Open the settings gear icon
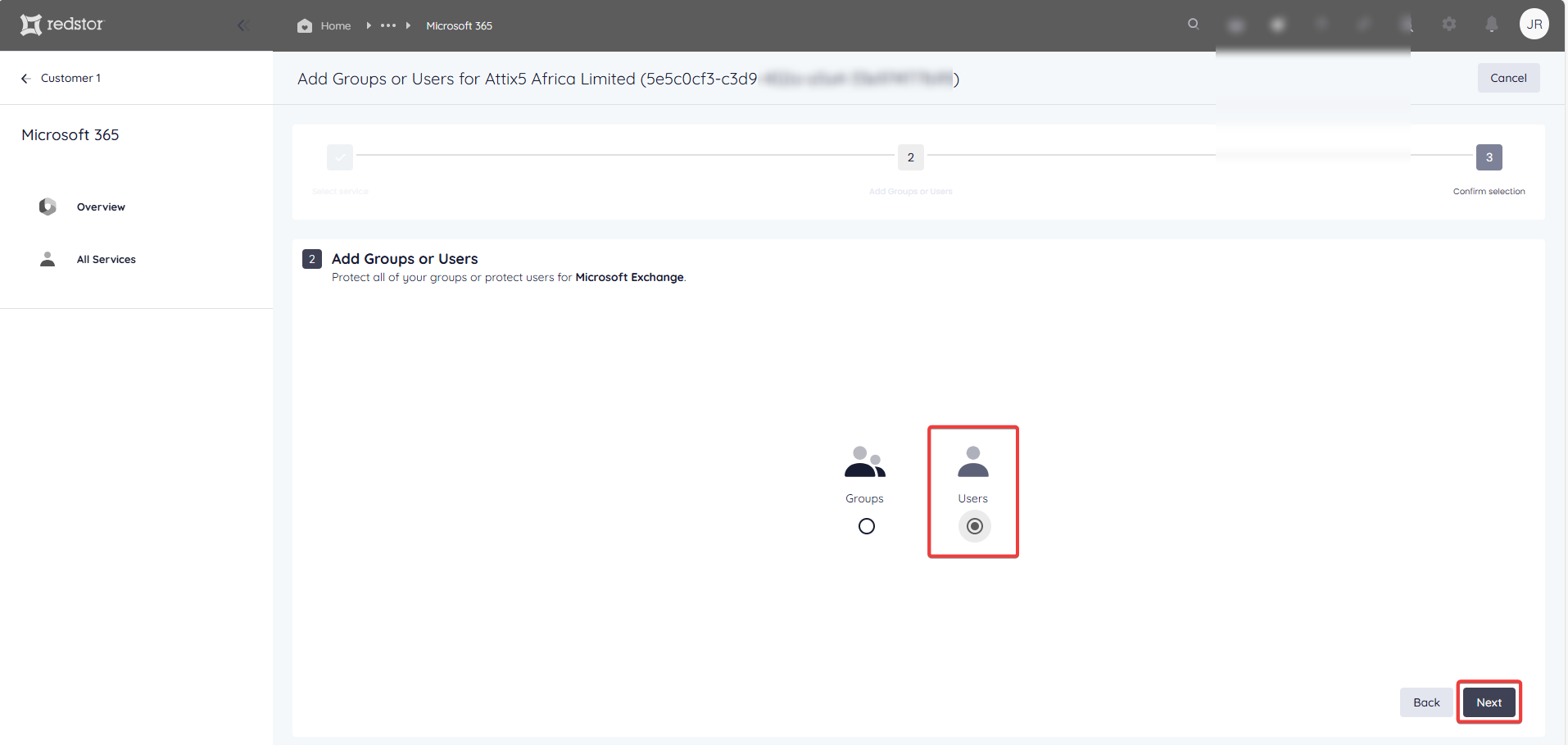Image resolution: width=1568 pixels, height=745 pixels. pos(1449,25)
